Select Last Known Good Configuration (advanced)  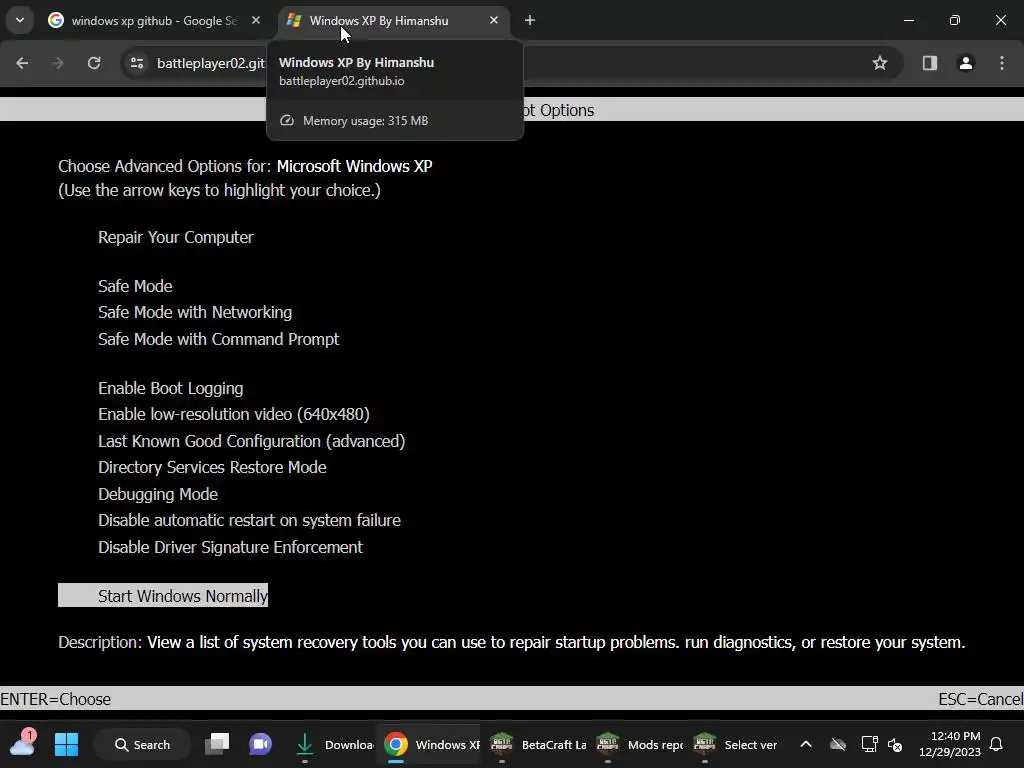click(x=251, y=441)
